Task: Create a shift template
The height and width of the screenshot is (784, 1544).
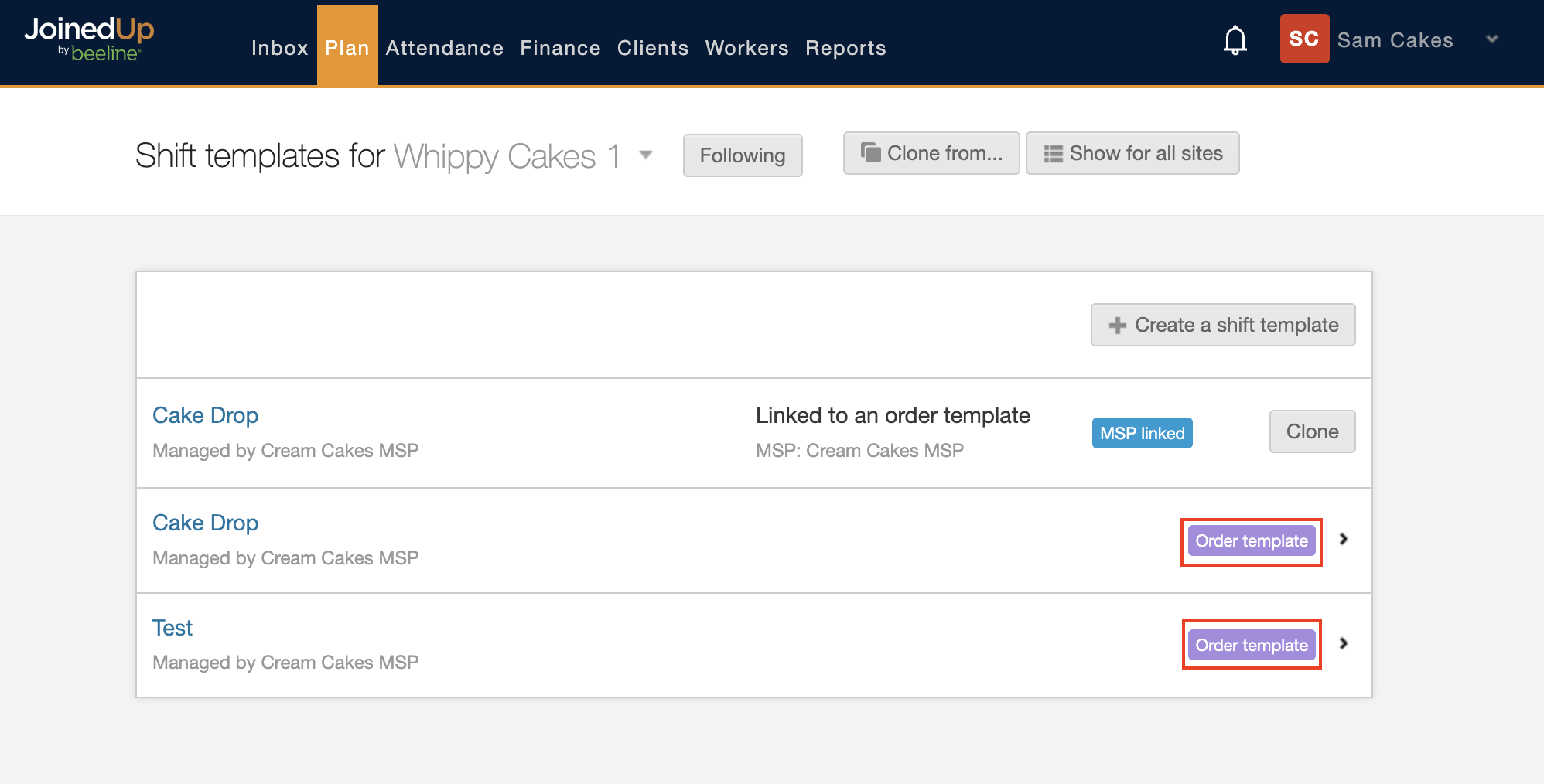Action: coord(1222,325)
